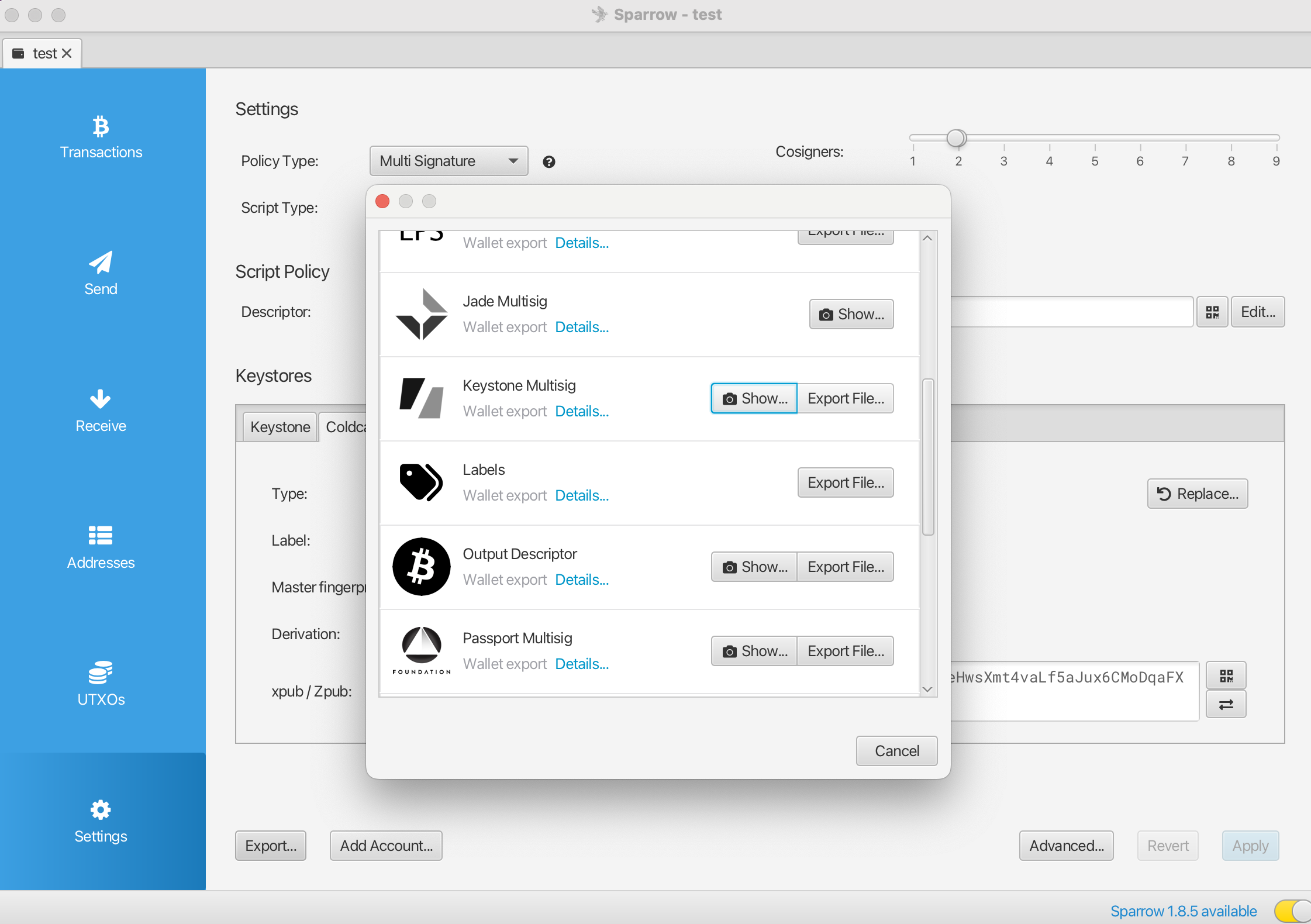The height and width of the screenshot is (924, 1311).
Task: Open Jade Multisig Details link
Action: pos(581,327)
